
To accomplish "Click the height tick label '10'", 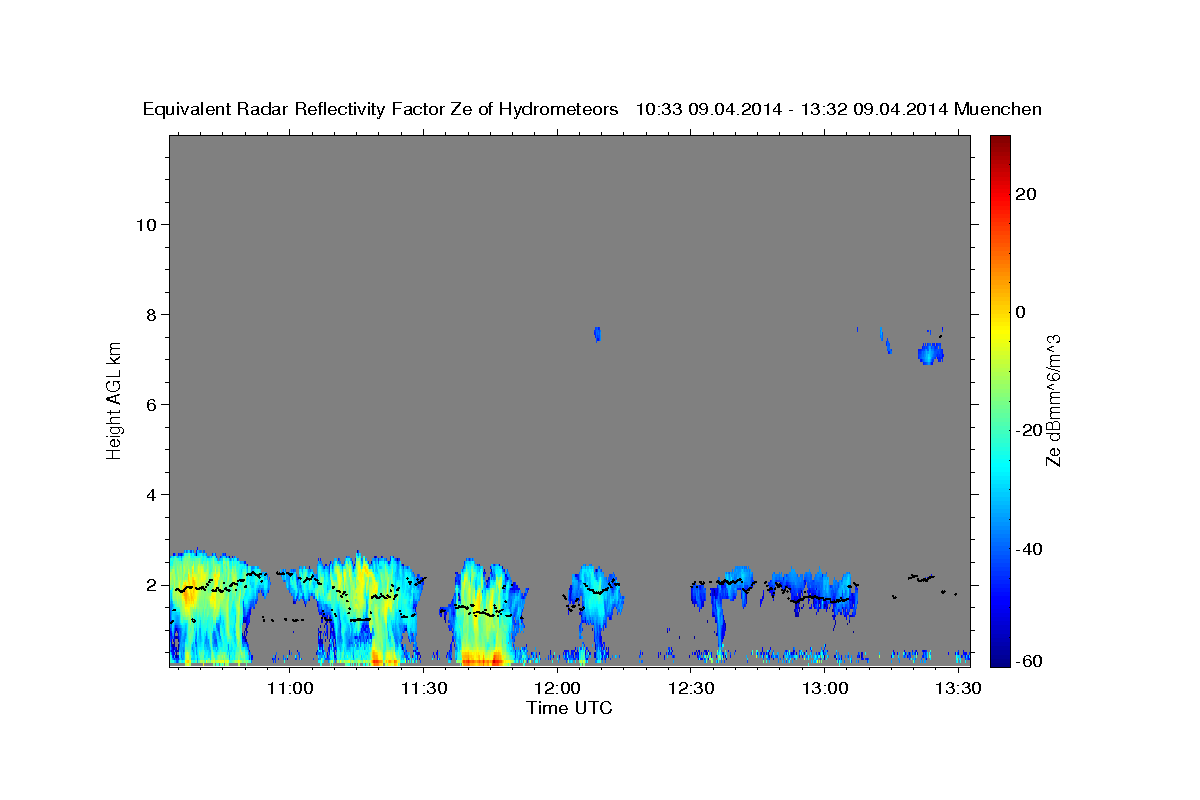I will tap(146, 224).
